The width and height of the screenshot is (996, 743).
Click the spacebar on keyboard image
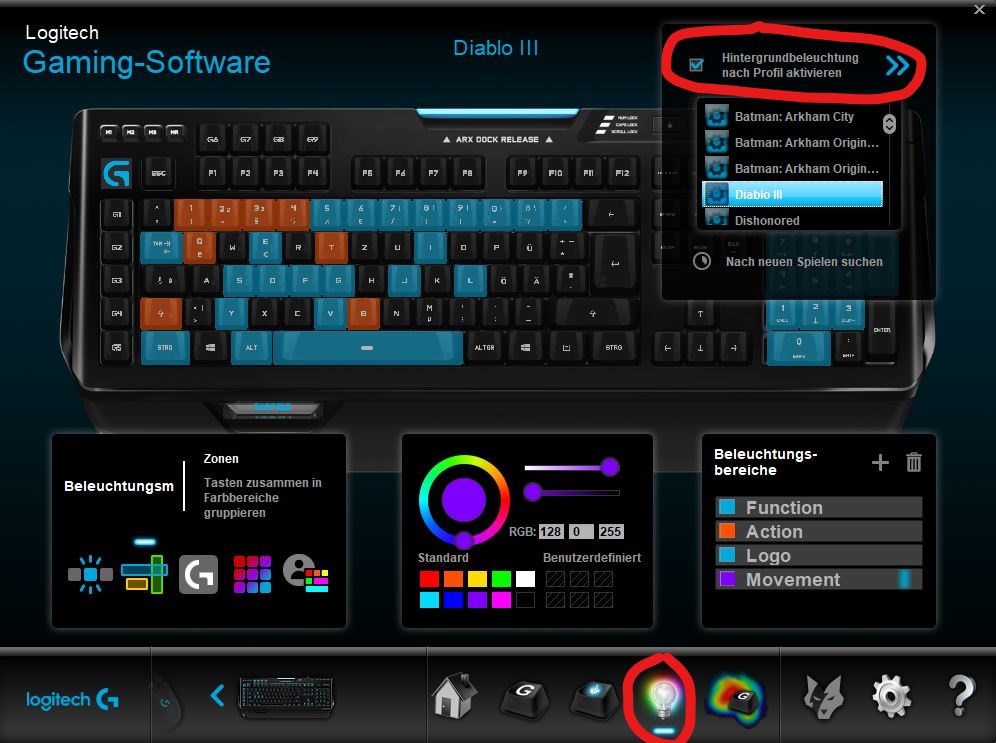[368, 347]
